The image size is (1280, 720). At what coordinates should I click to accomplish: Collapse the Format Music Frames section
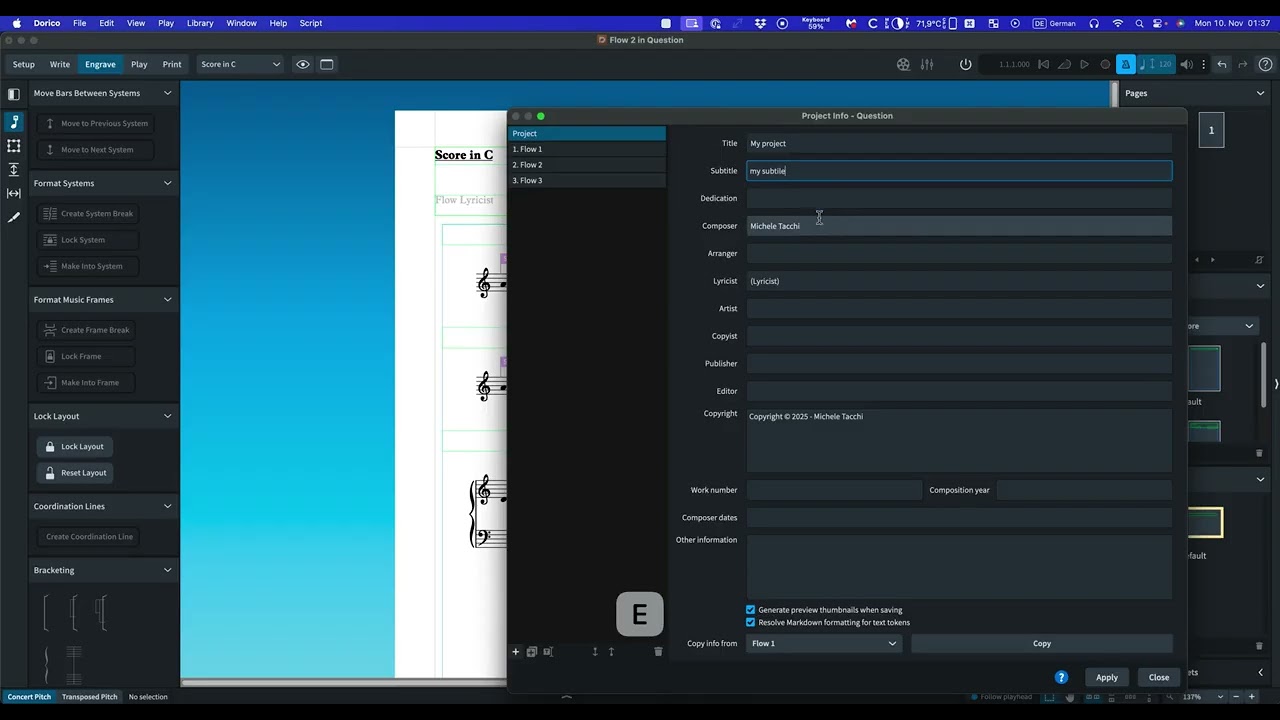168,299
